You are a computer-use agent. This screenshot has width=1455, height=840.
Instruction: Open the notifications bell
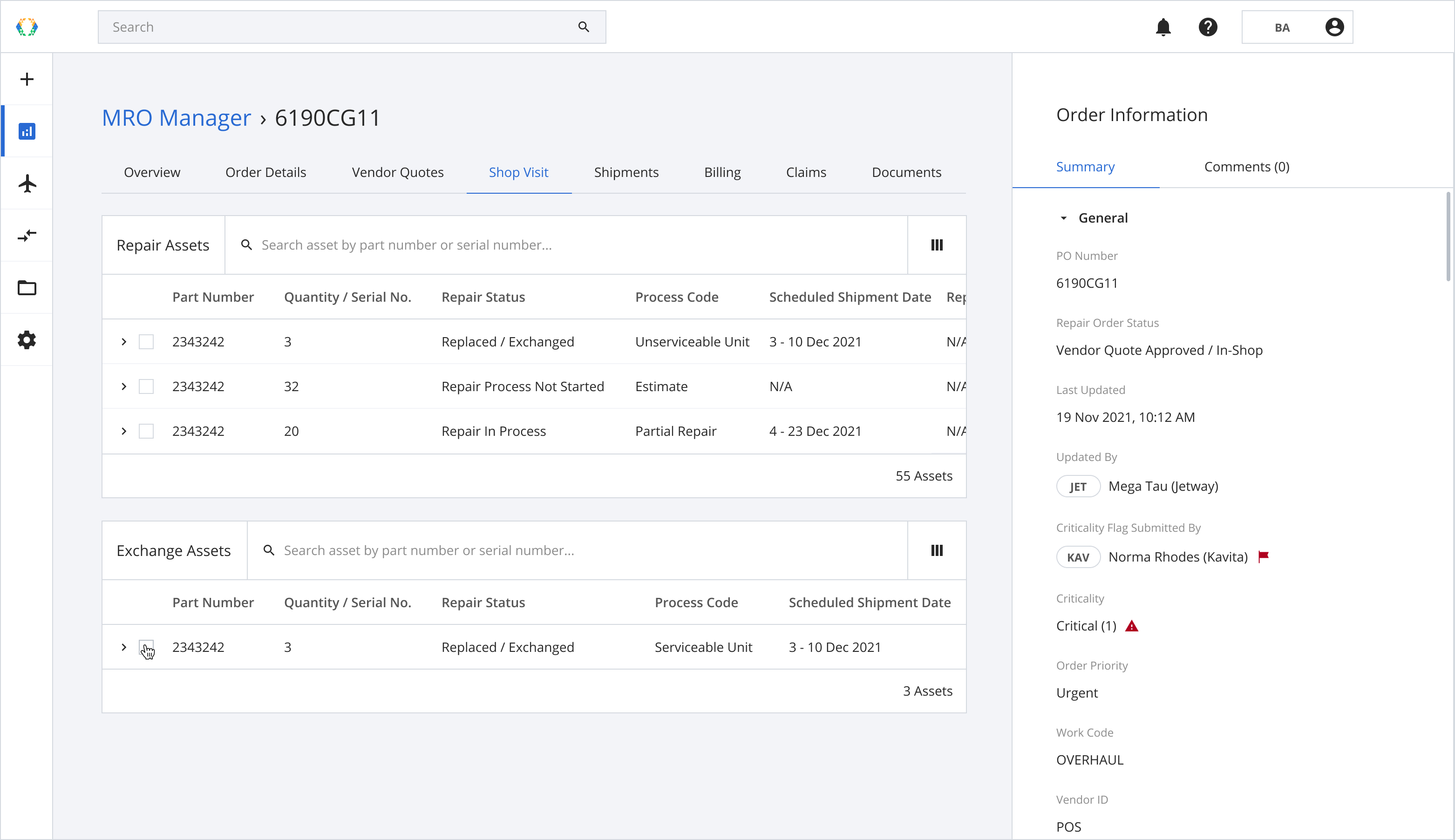pos(1163,27)
